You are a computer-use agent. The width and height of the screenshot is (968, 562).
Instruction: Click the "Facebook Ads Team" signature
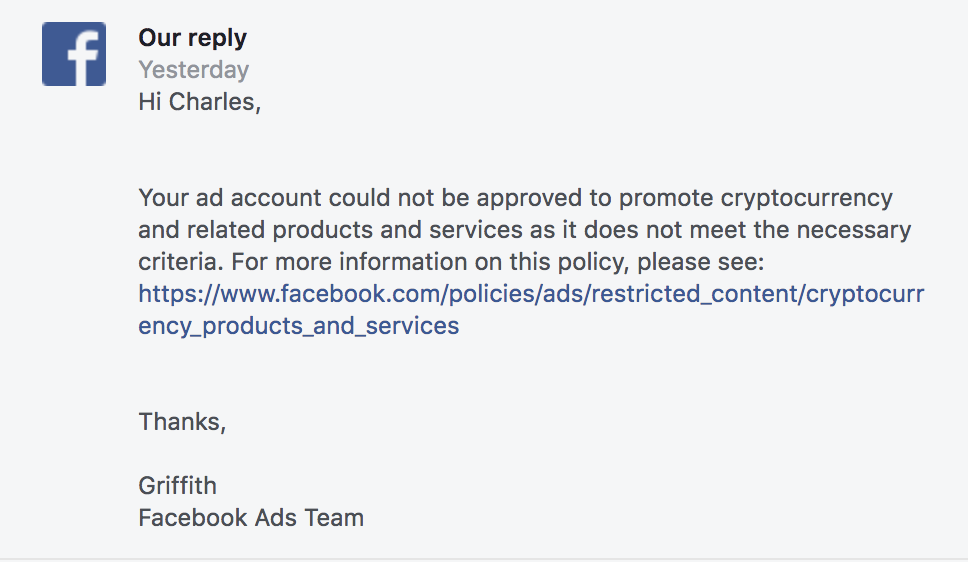point(251,518)
